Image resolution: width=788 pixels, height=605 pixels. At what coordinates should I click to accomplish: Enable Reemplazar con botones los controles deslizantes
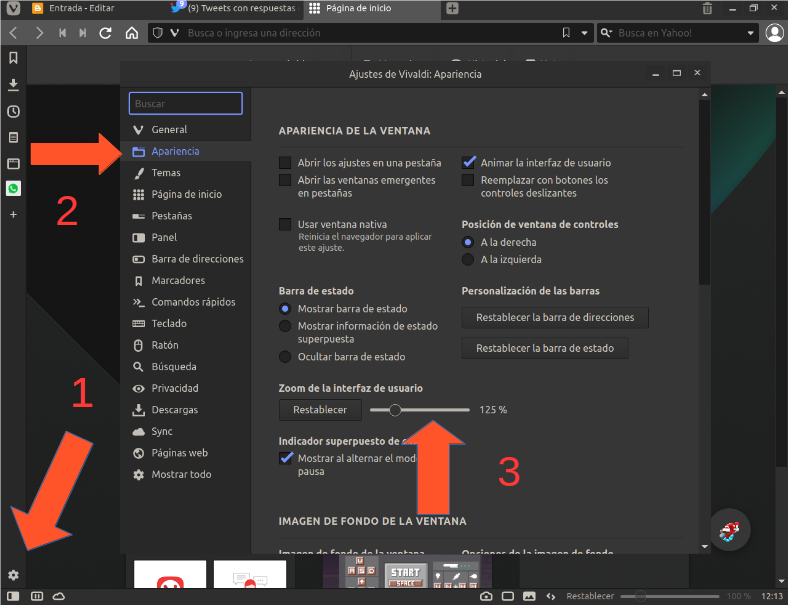pos(468,180)
